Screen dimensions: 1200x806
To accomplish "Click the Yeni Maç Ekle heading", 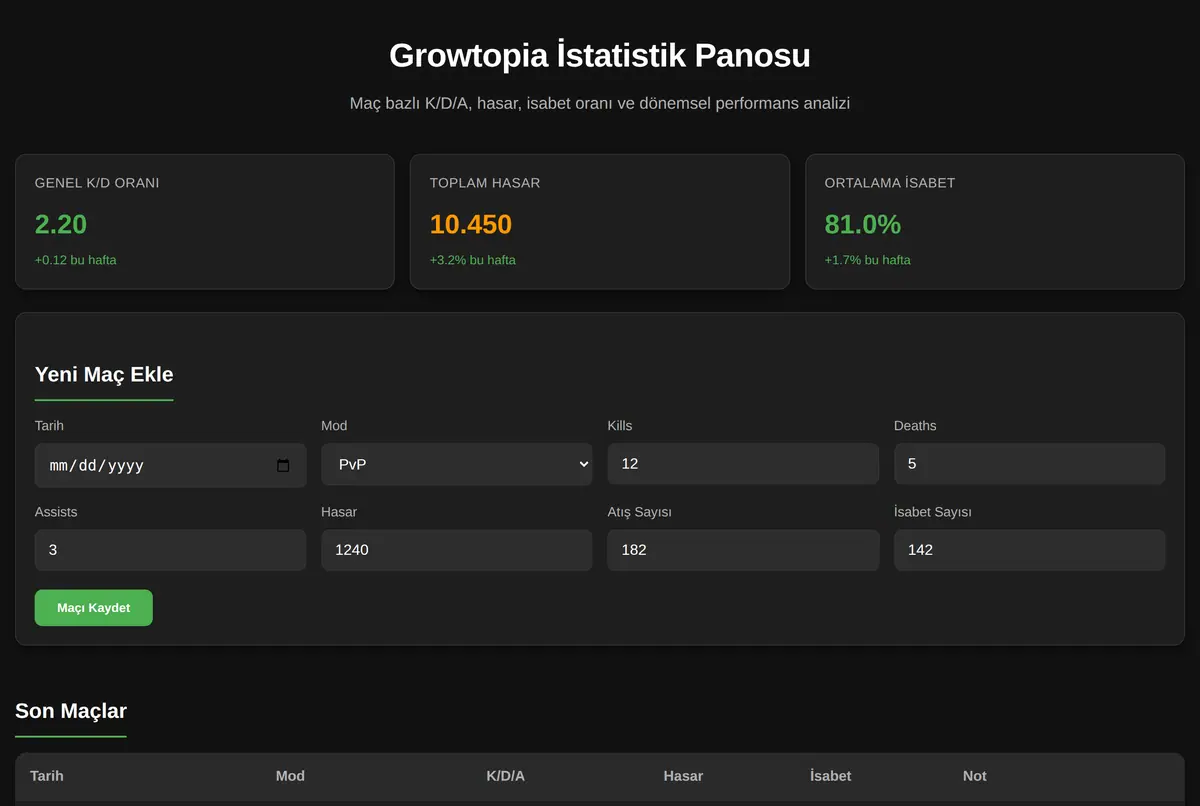I will point(104,375).
